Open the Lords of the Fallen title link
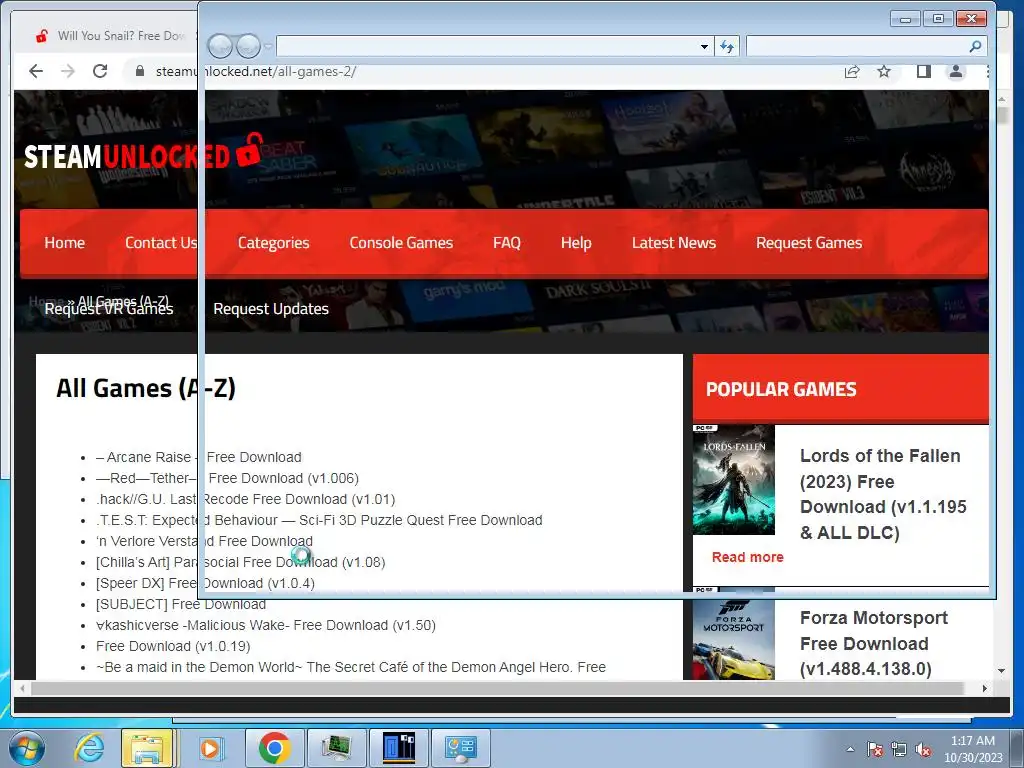1024x768 pixels. [883, 494]
